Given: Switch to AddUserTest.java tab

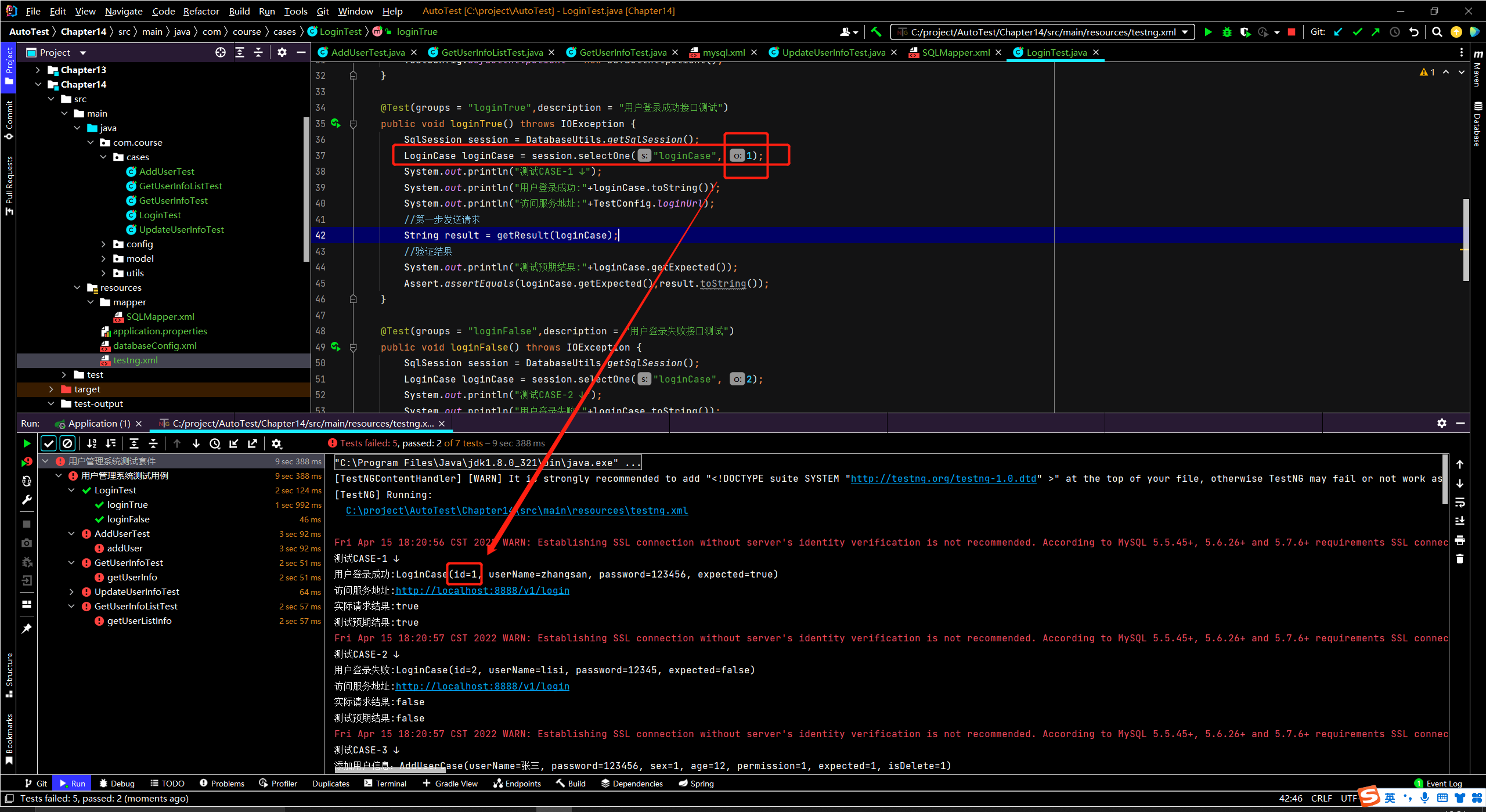Looking at the screenshot, I should [367, 52].
